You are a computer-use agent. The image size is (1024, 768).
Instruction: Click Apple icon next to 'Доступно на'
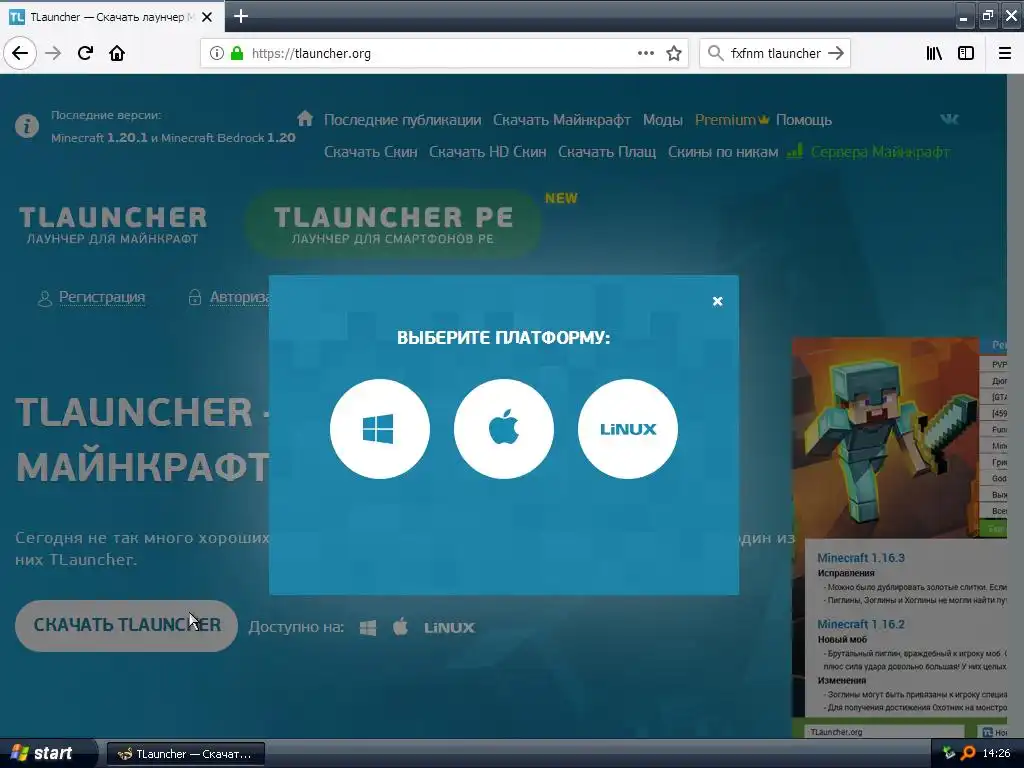click(400, 627)
